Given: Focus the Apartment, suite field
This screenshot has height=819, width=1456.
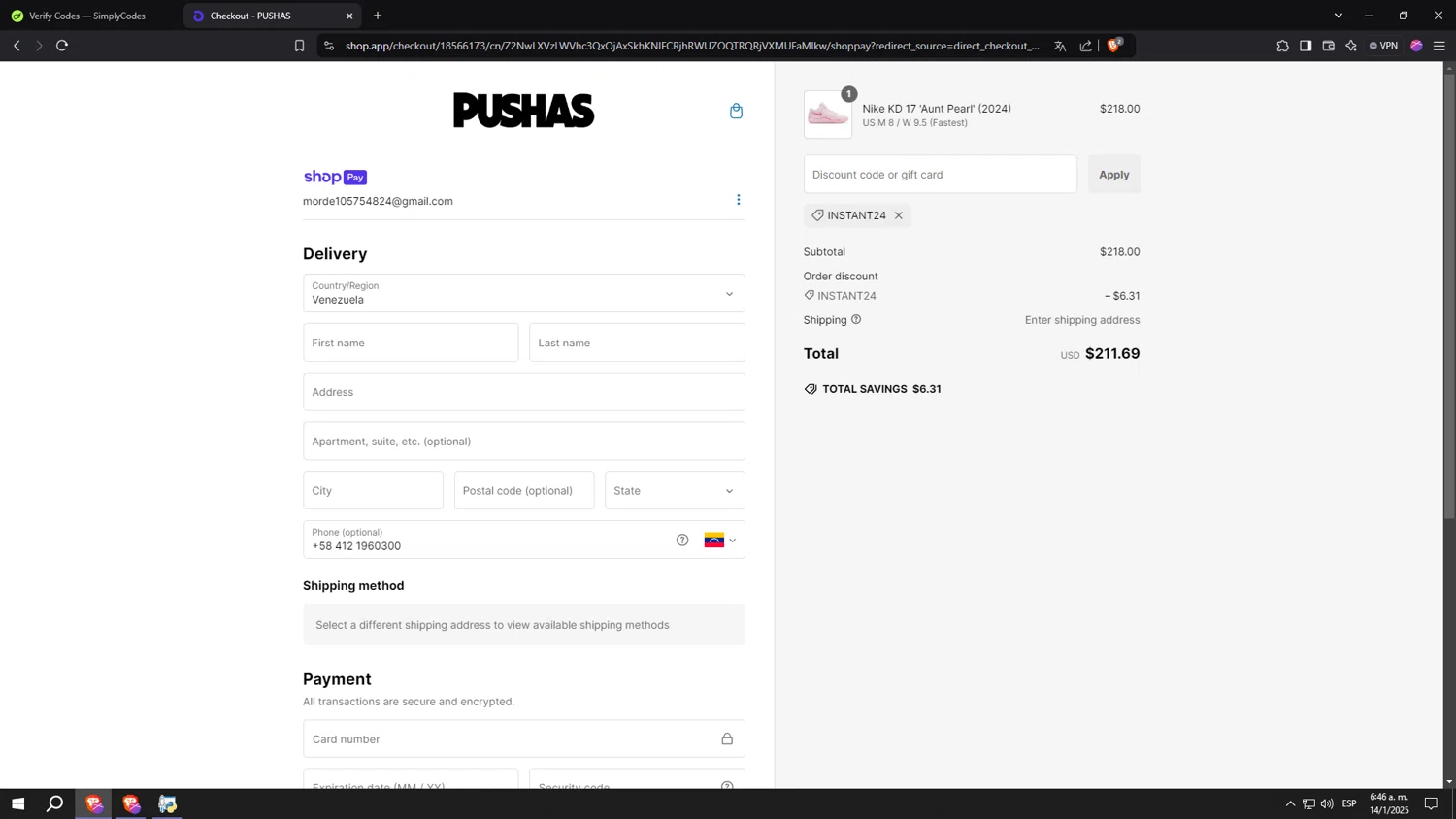Looking at the screenshot, I should pyautogui.click(x=524, y=441).
